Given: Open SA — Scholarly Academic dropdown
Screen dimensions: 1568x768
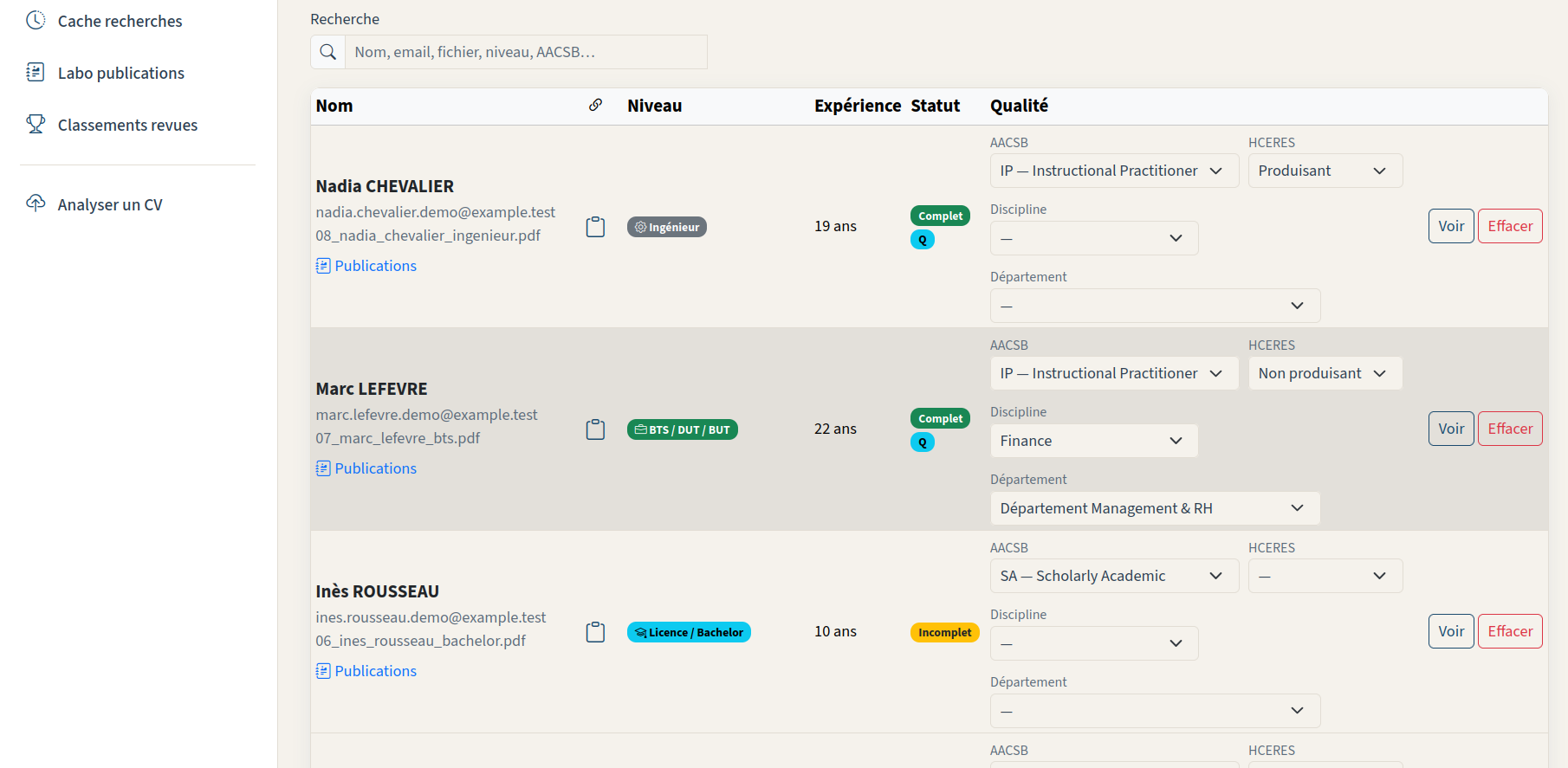Looking at the screenshot, I should point(1114,576).
